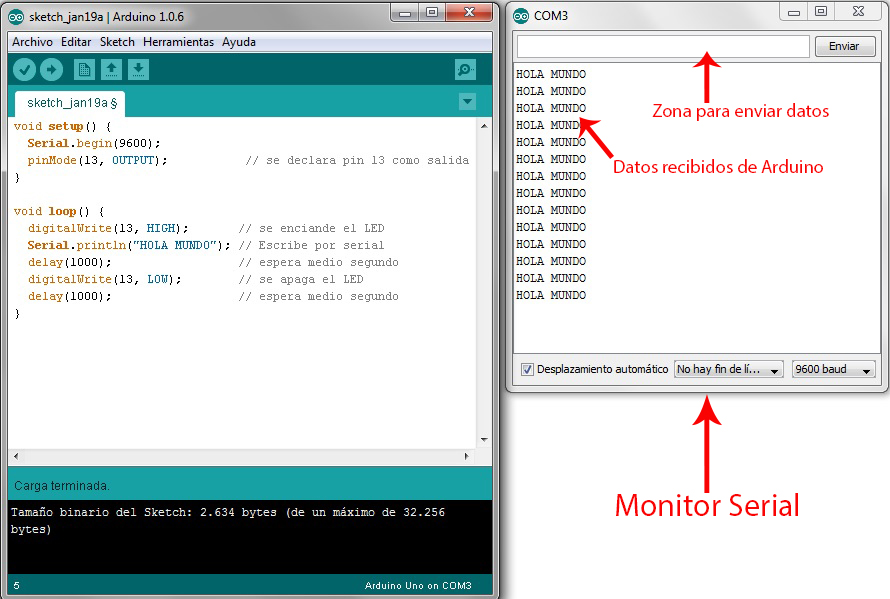Open the Editar menu
Image resolution: width=890 pixels, height=599 pixels.
(x=76, y=42)
